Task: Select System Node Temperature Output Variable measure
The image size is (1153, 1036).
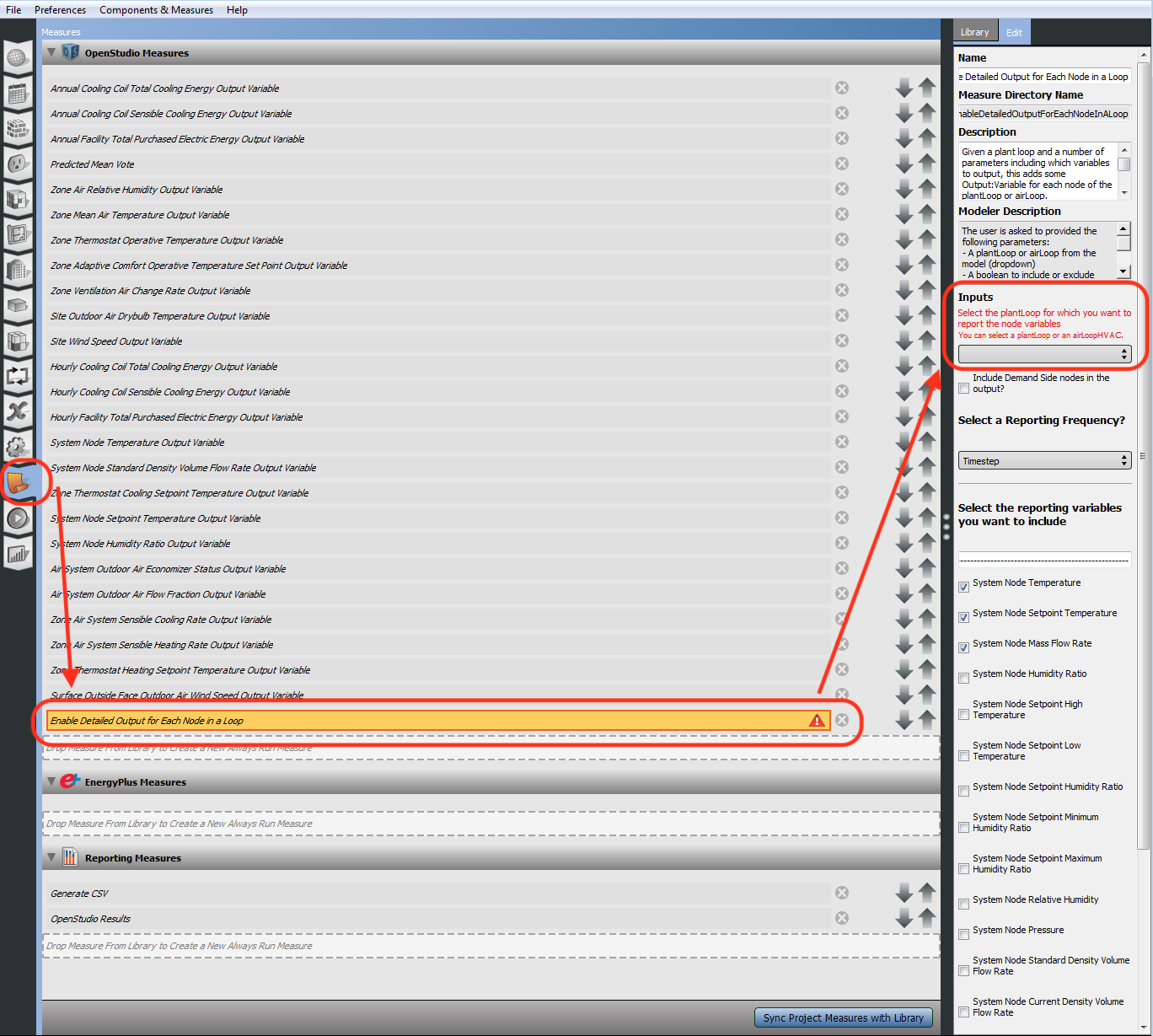Action: click(437, 442)
